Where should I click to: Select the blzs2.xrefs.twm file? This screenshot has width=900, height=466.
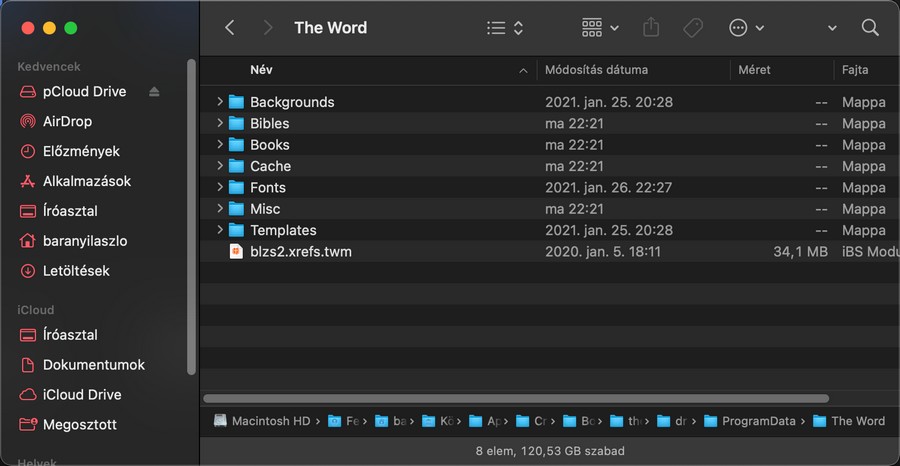301,251
